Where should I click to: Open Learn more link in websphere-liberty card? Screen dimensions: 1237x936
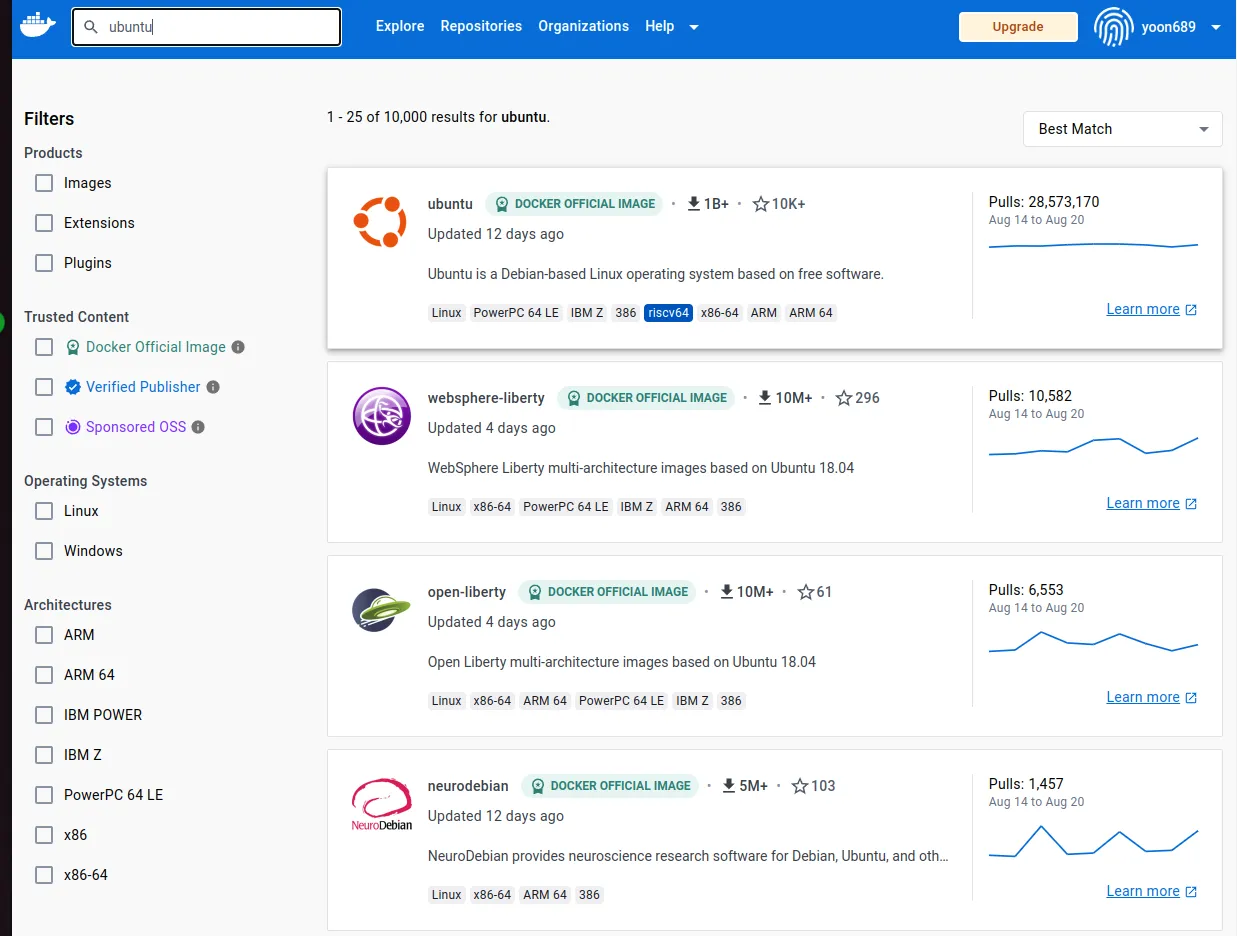point(1143,504)
